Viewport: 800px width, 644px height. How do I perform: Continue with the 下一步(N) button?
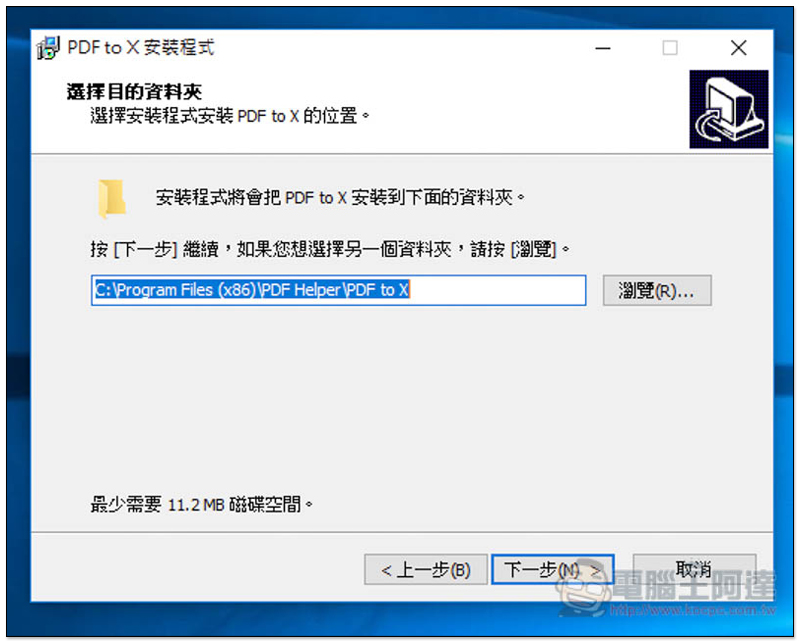click(x=553, y=569)
